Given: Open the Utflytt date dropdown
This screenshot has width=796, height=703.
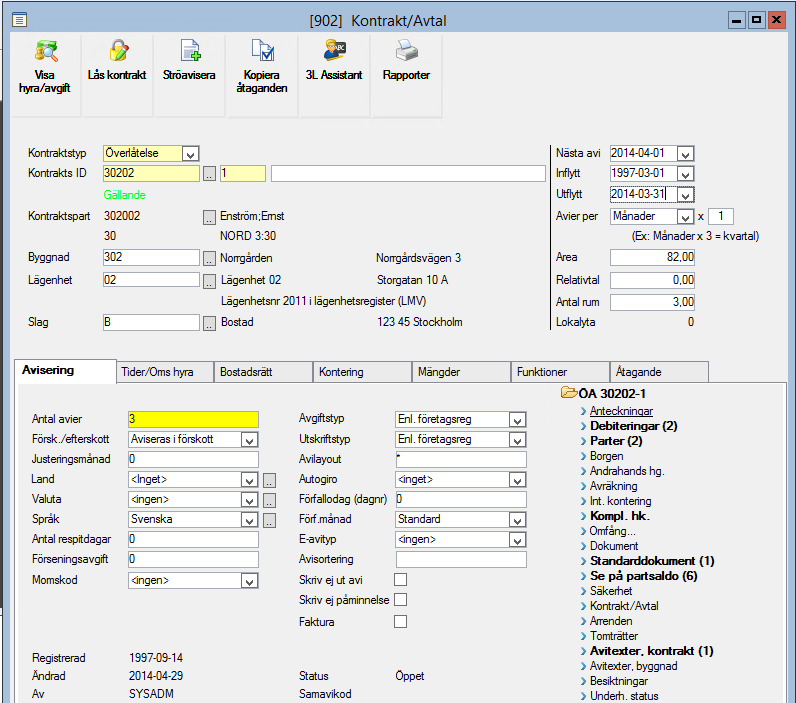Looking at the screenshot, I should [x=685, y=195].
